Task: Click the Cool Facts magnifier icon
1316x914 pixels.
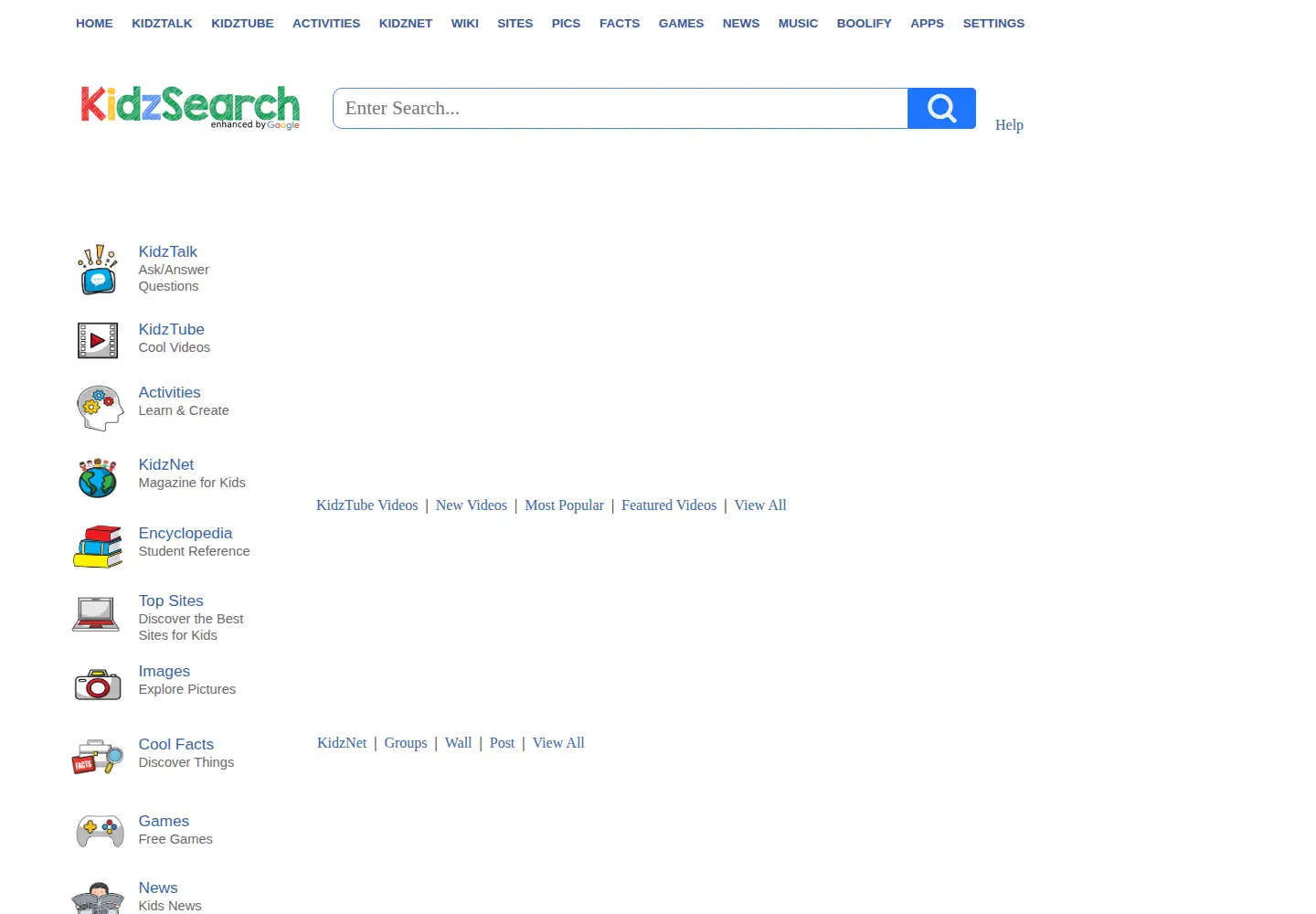Action: point(98,757)
